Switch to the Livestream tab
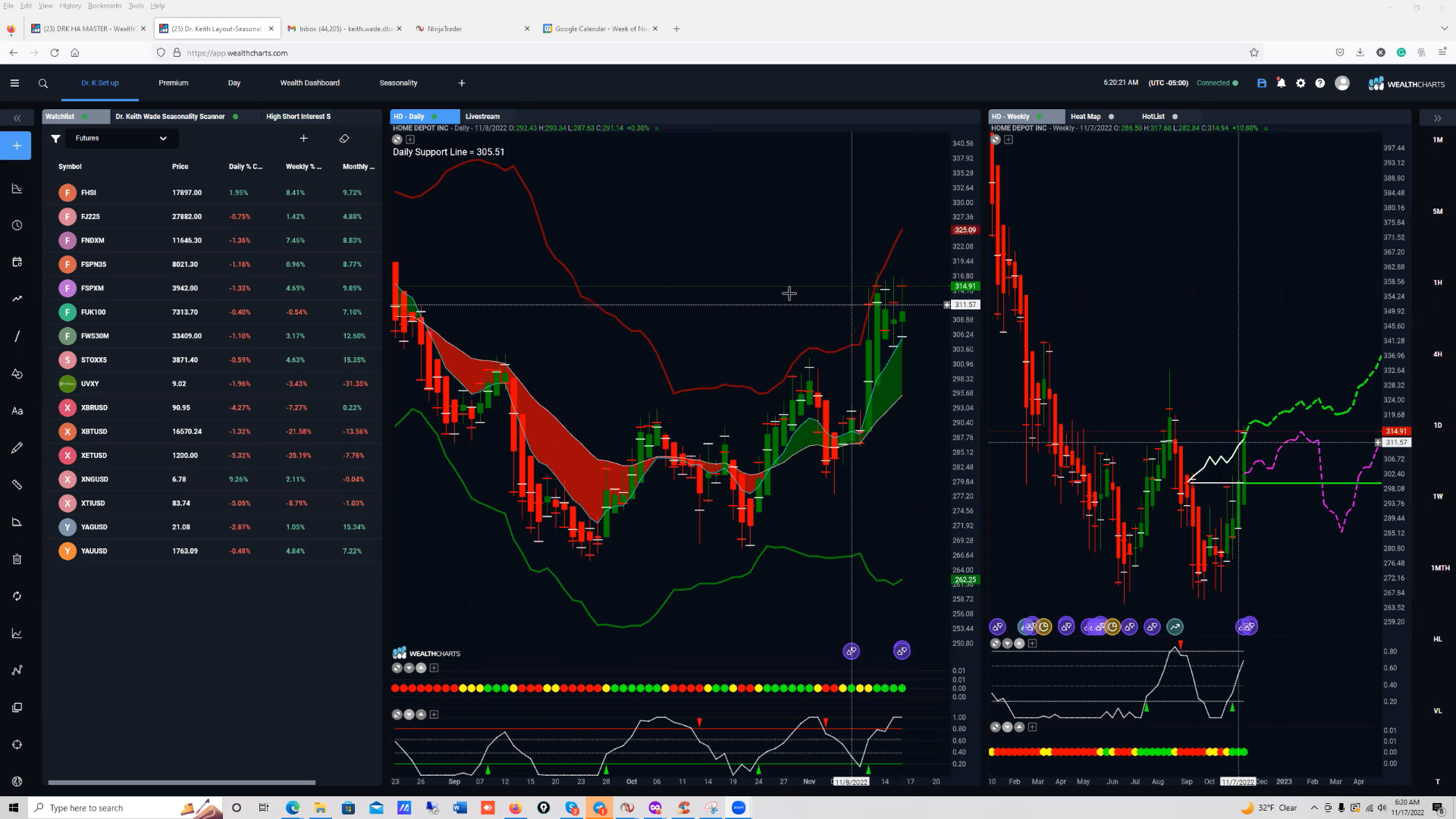The image size is (1456, 819). tap(482, 117)
